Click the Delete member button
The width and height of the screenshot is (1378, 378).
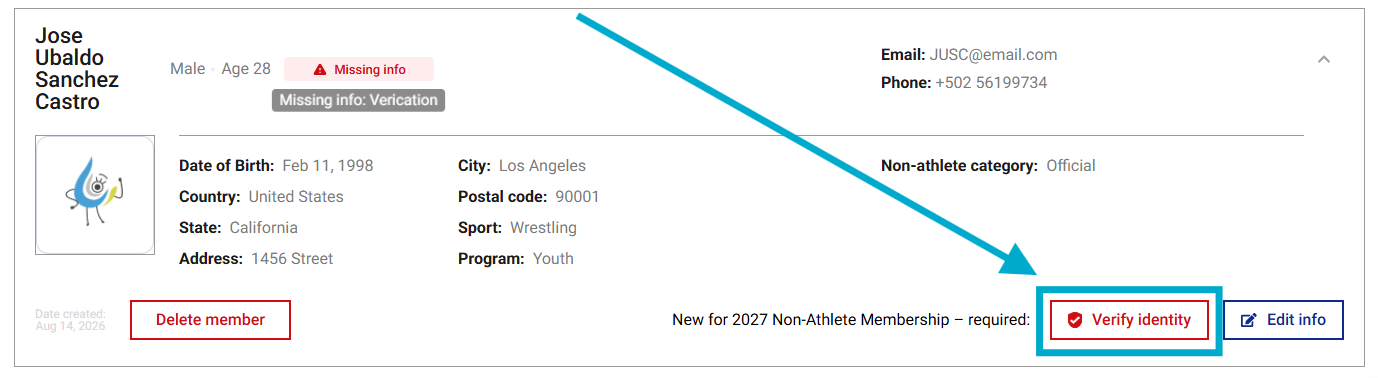pos(210,320)
